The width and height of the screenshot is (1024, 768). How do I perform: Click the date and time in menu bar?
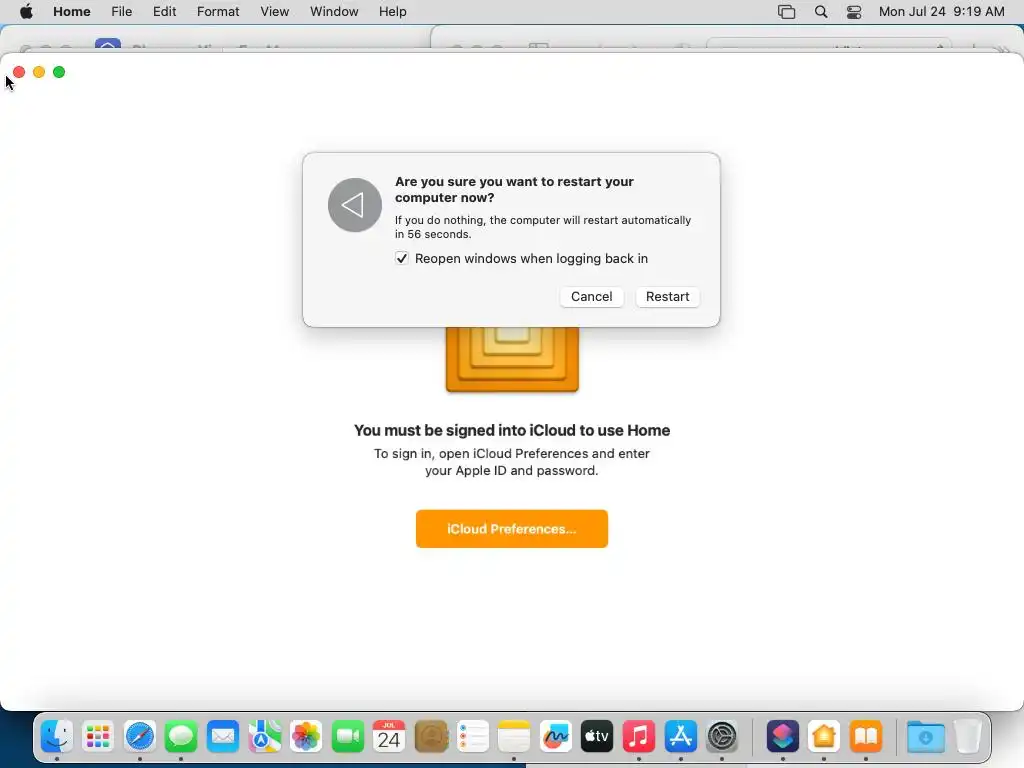click(x=941, y=12)
